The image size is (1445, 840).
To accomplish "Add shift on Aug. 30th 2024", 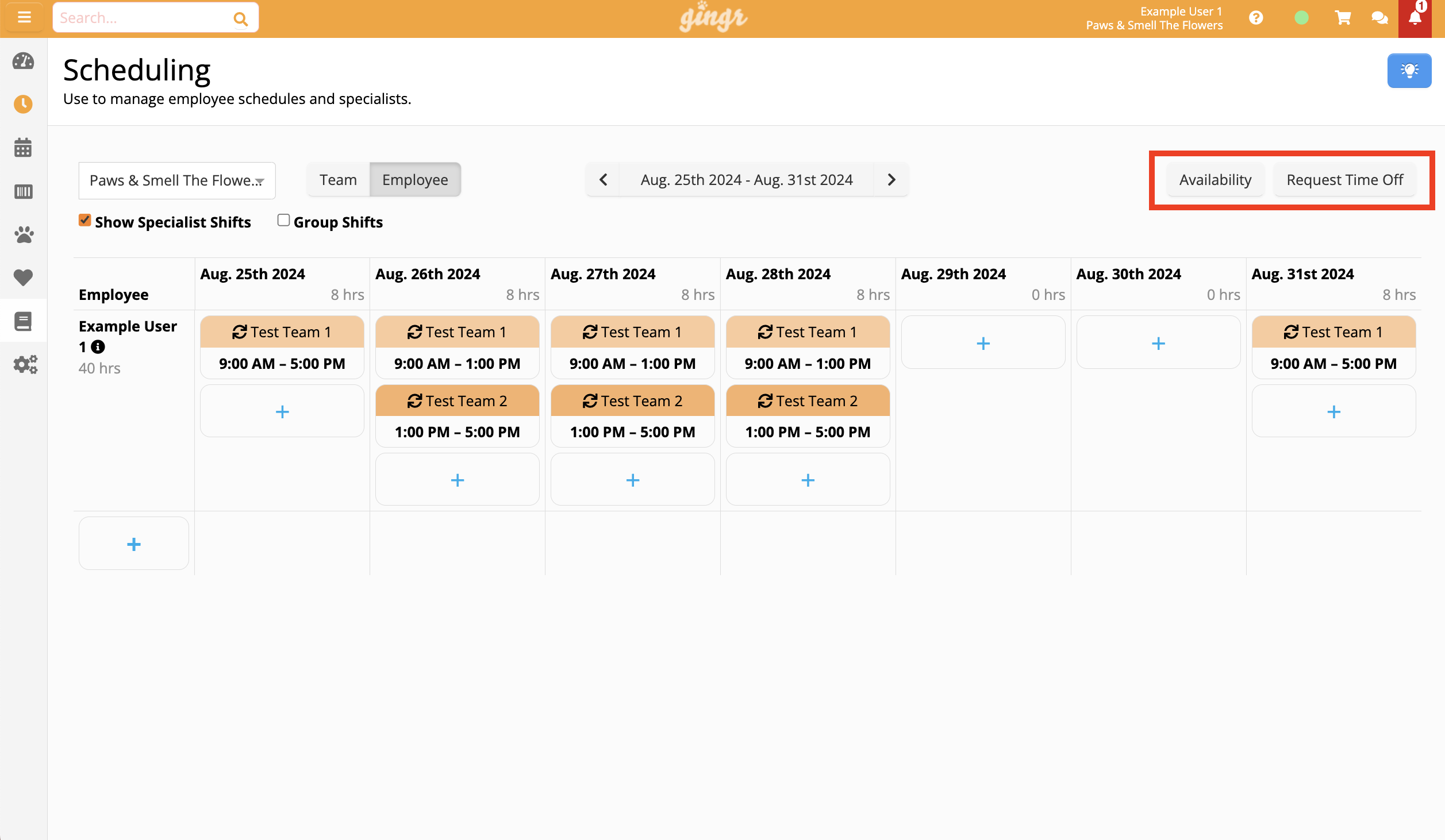I will (x=1158, y=343).
